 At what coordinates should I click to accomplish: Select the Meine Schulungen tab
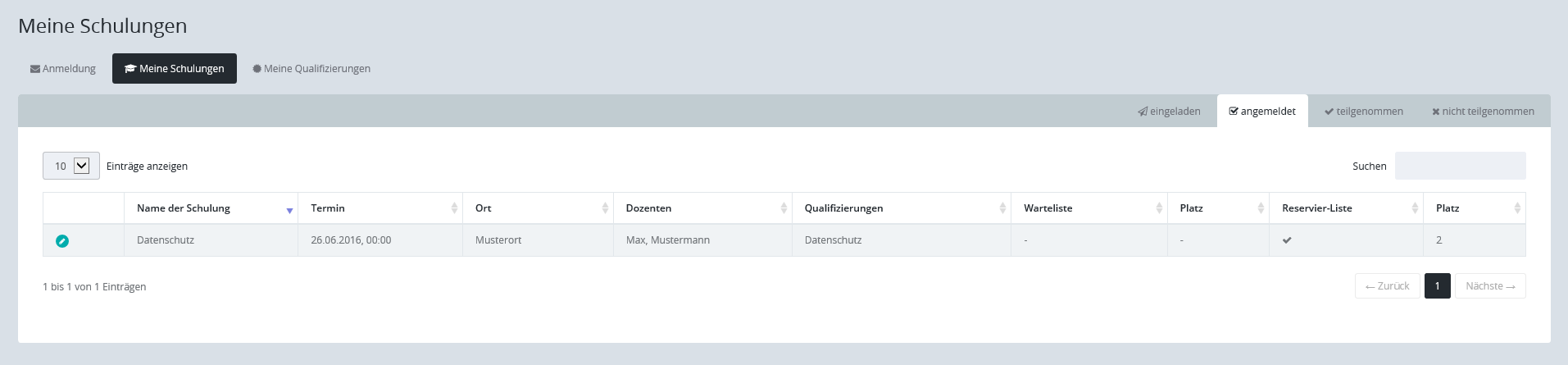(175, 69)
